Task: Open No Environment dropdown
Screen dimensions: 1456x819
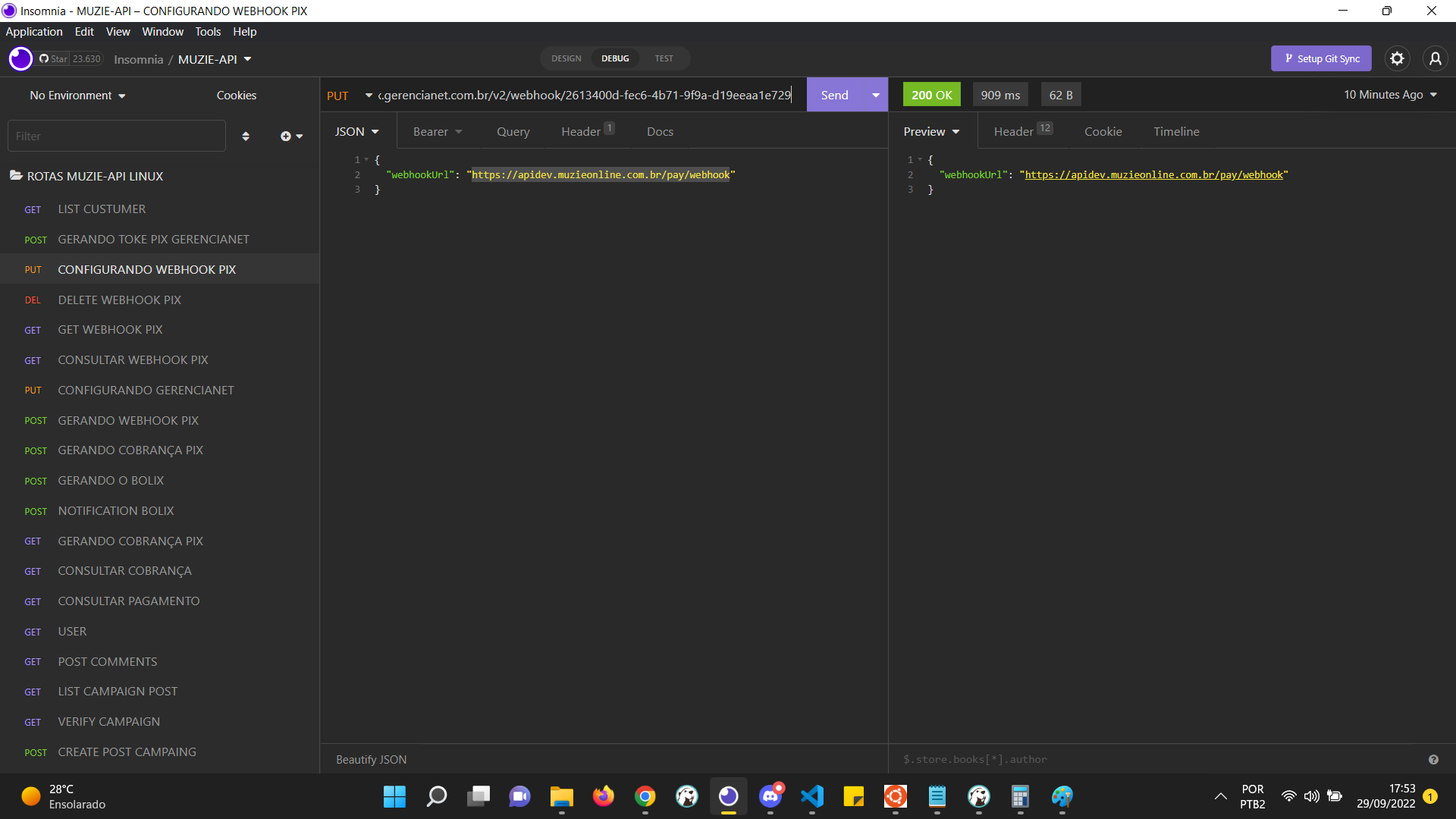Action: pos(77,96)
